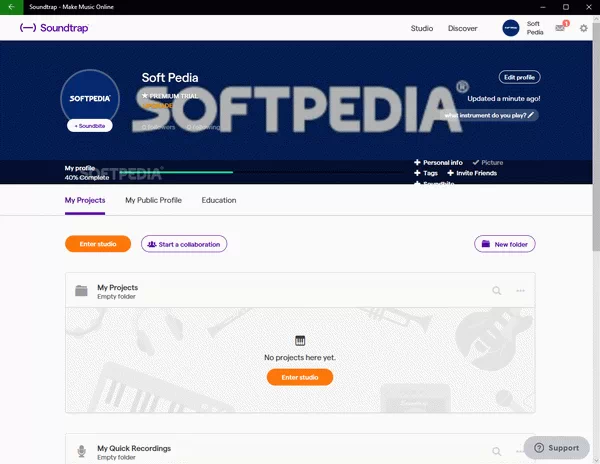
Task: Start a collaboration
Action: (x=184, y=244)
